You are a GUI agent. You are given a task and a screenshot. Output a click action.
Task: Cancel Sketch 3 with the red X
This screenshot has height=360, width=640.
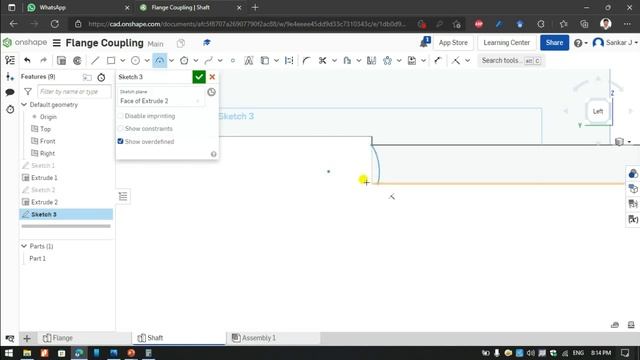coord(212,77)
